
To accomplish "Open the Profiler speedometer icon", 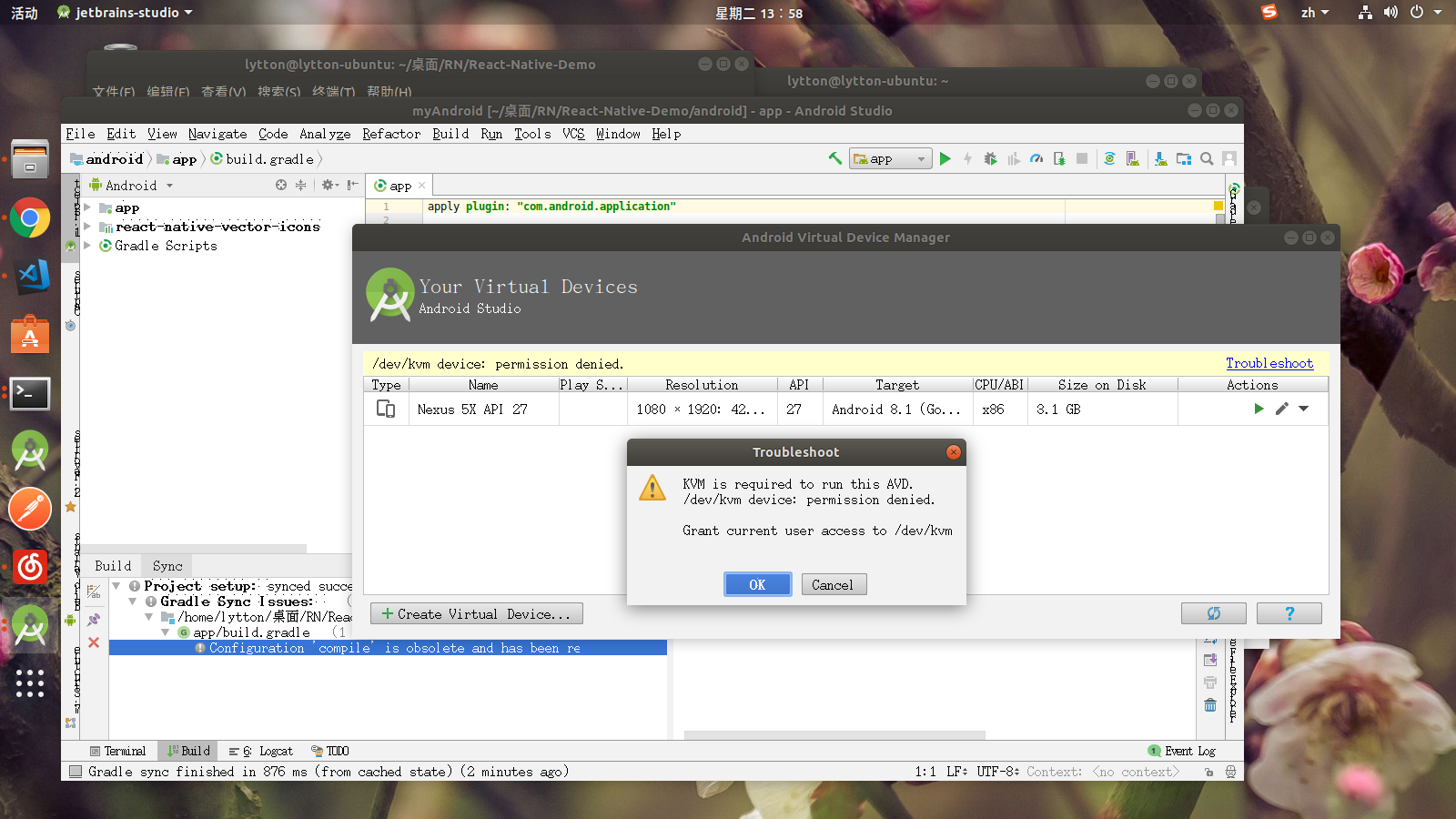I will (x=1036, y=158).
